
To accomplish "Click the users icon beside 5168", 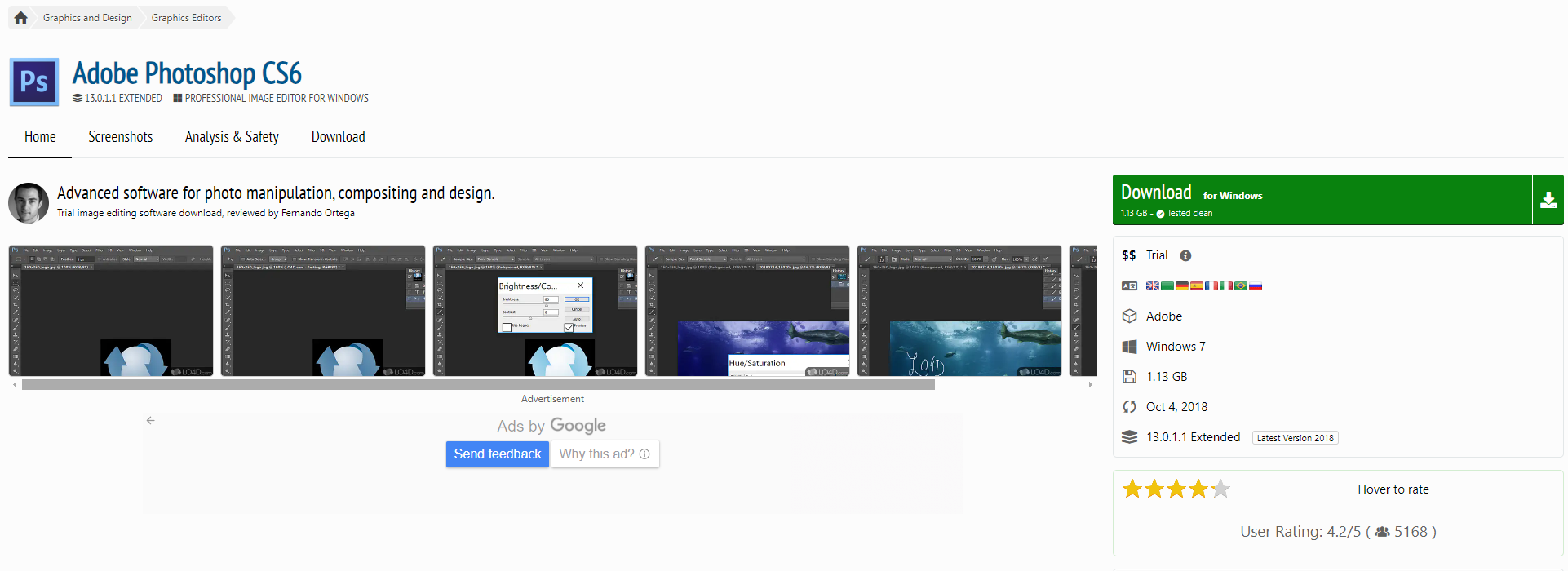I will tap(1382, 532).
